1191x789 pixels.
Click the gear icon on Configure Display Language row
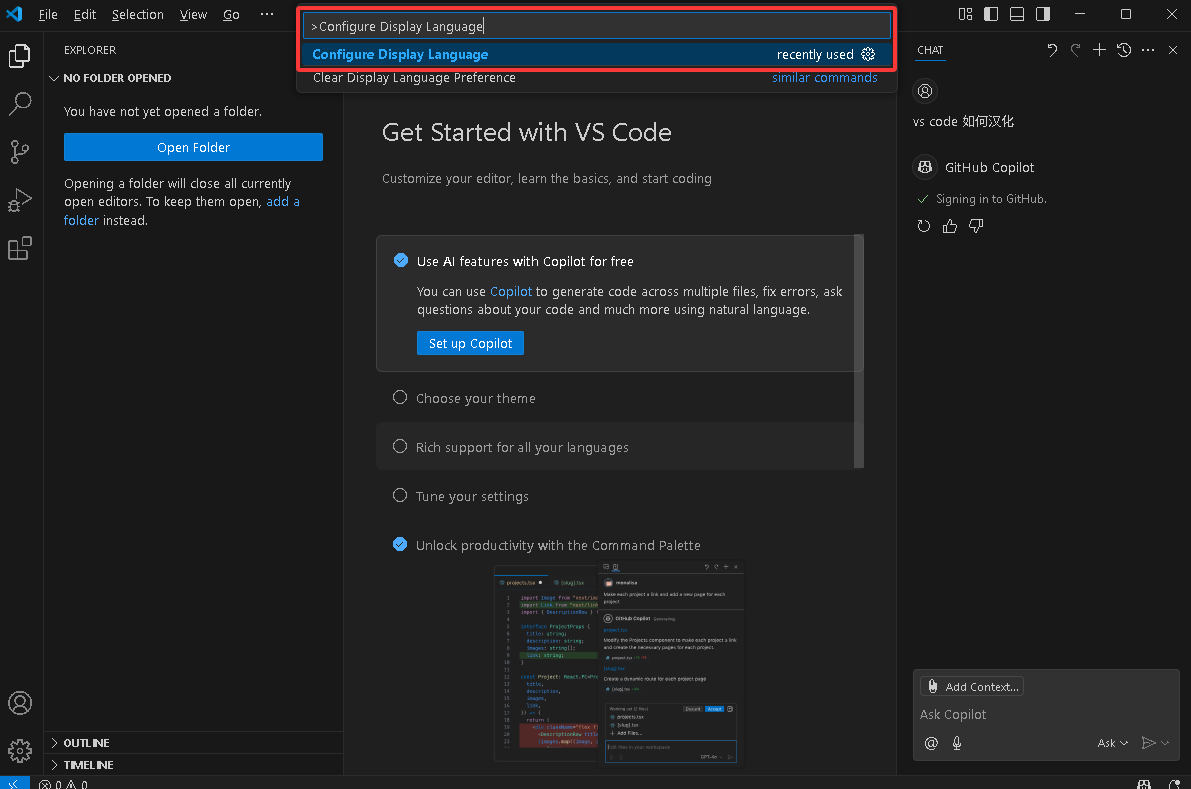(868, 54)
